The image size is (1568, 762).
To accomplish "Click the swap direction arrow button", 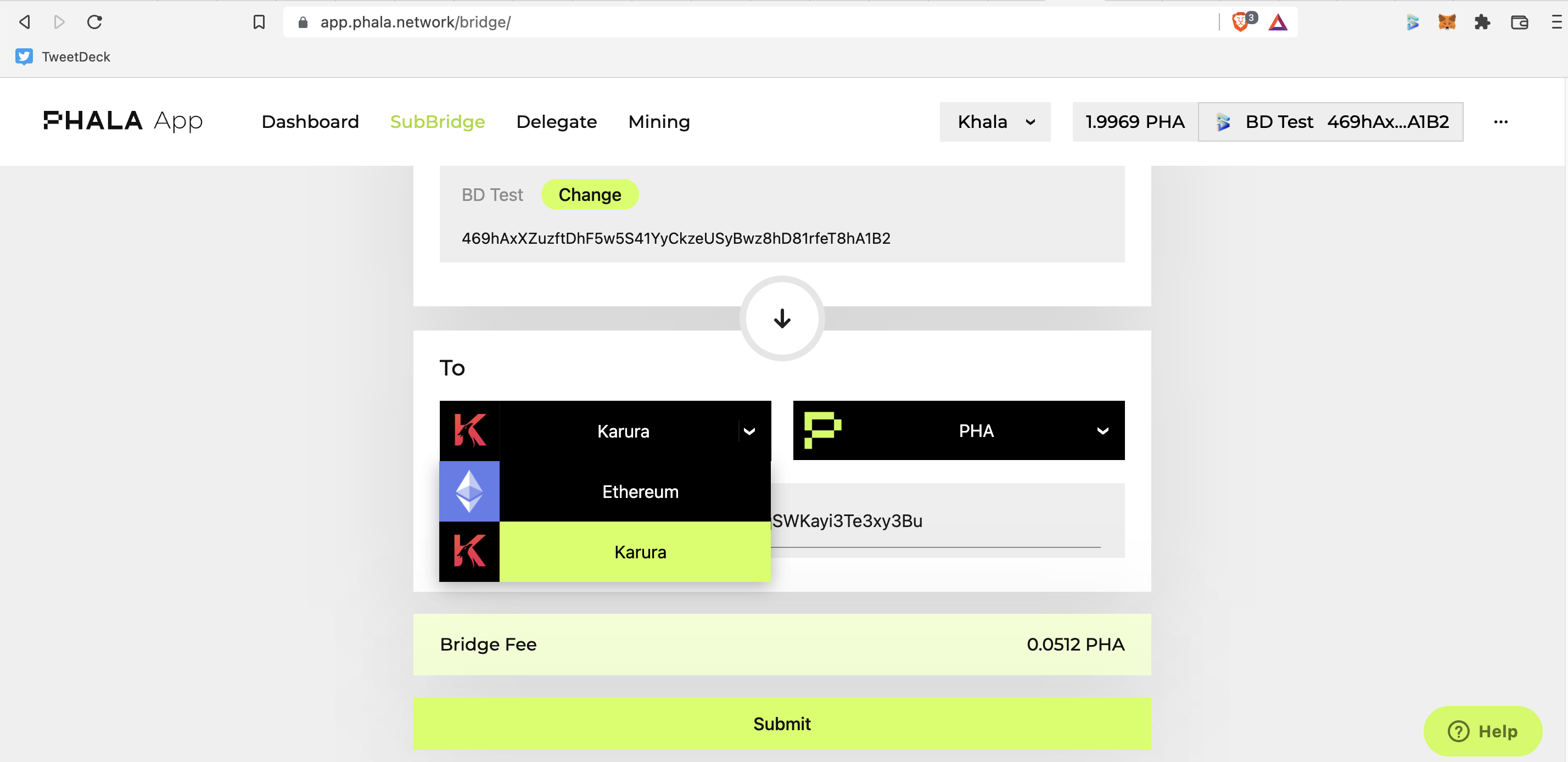I will [782, 318].
